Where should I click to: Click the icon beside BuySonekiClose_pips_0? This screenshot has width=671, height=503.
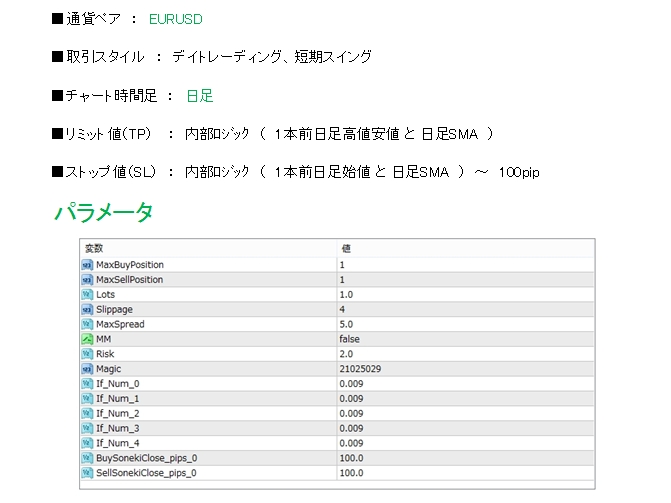87,458
